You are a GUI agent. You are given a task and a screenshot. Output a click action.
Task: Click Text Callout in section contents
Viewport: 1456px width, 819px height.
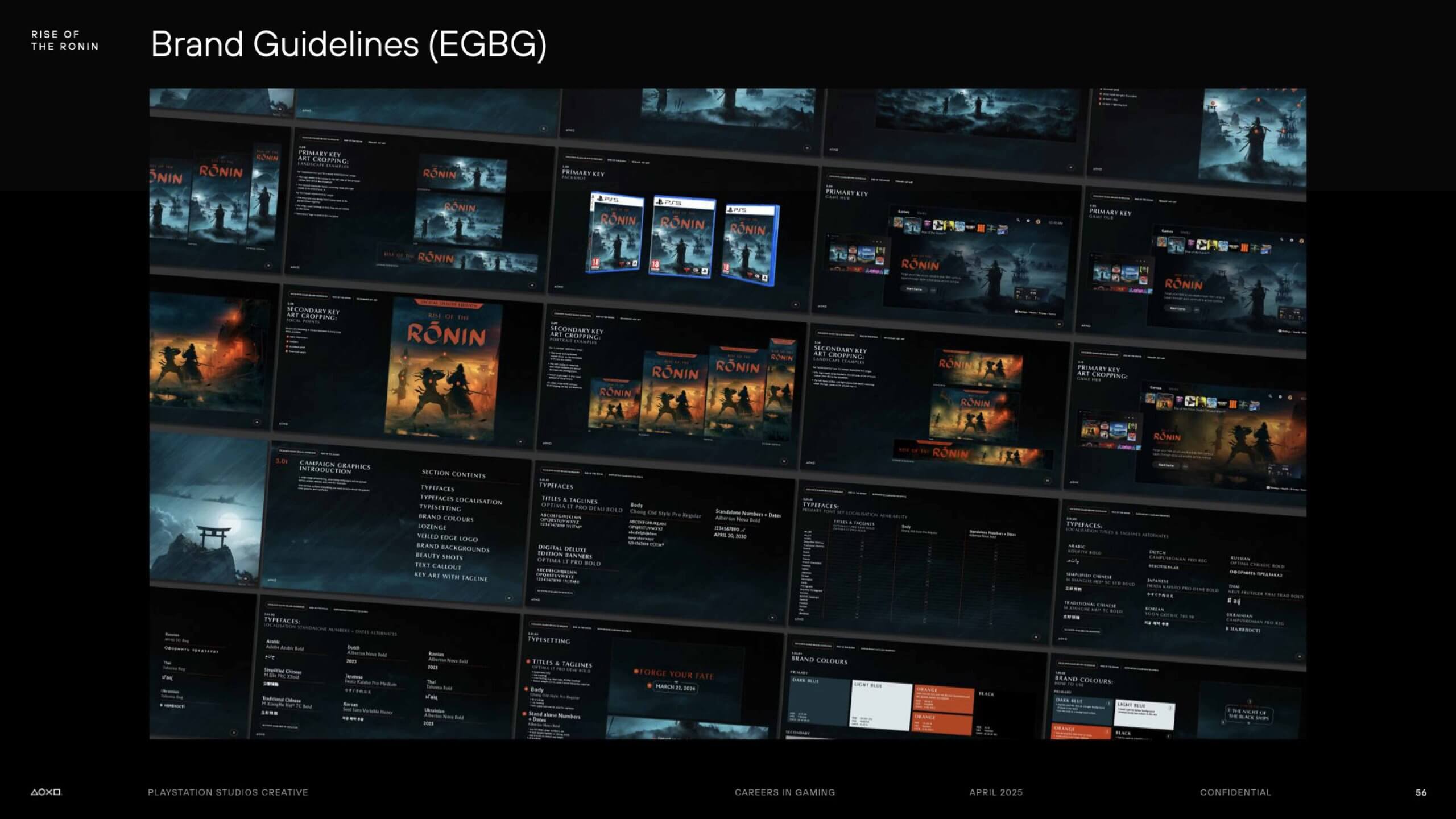(x=438, y=565)
